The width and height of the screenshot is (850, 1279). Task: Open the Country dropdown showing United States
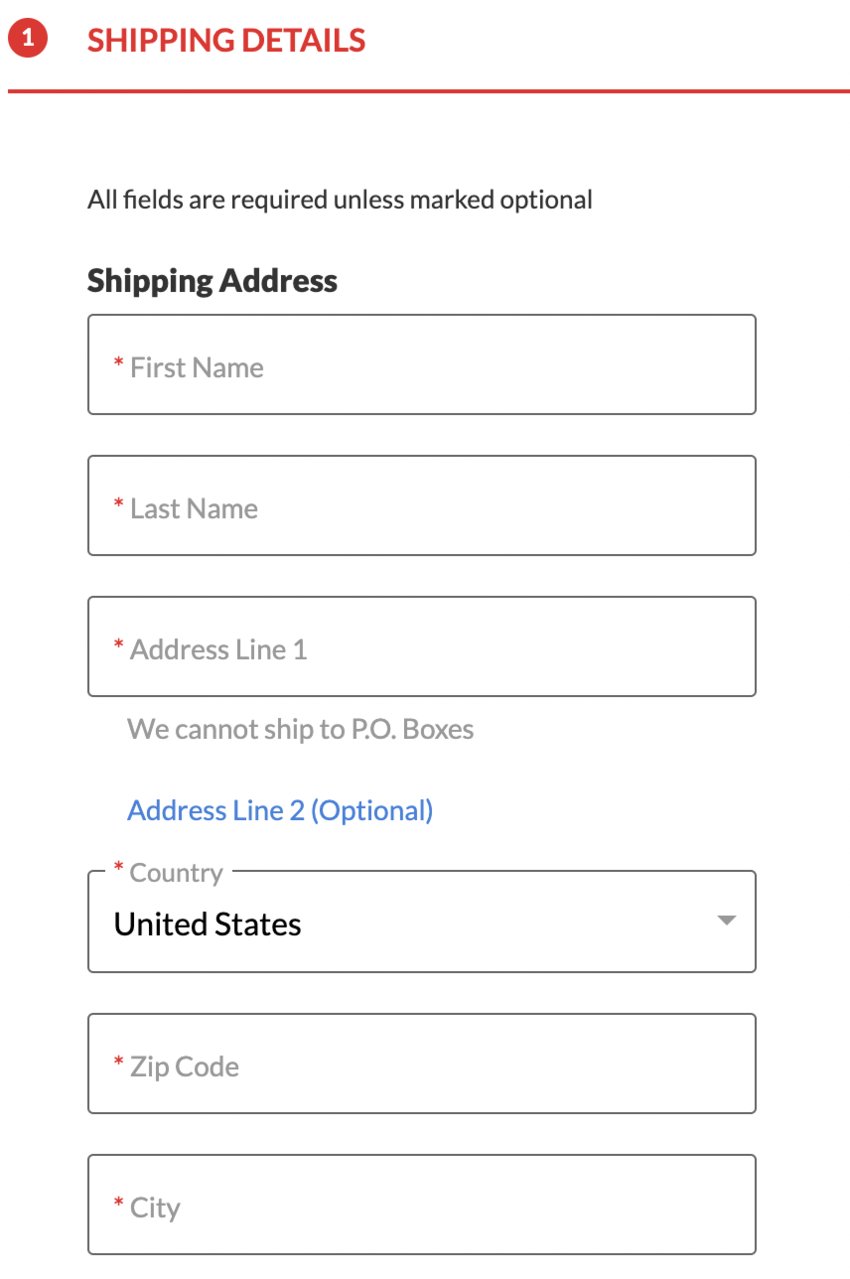pyautogui.click(x=422, y=921)
